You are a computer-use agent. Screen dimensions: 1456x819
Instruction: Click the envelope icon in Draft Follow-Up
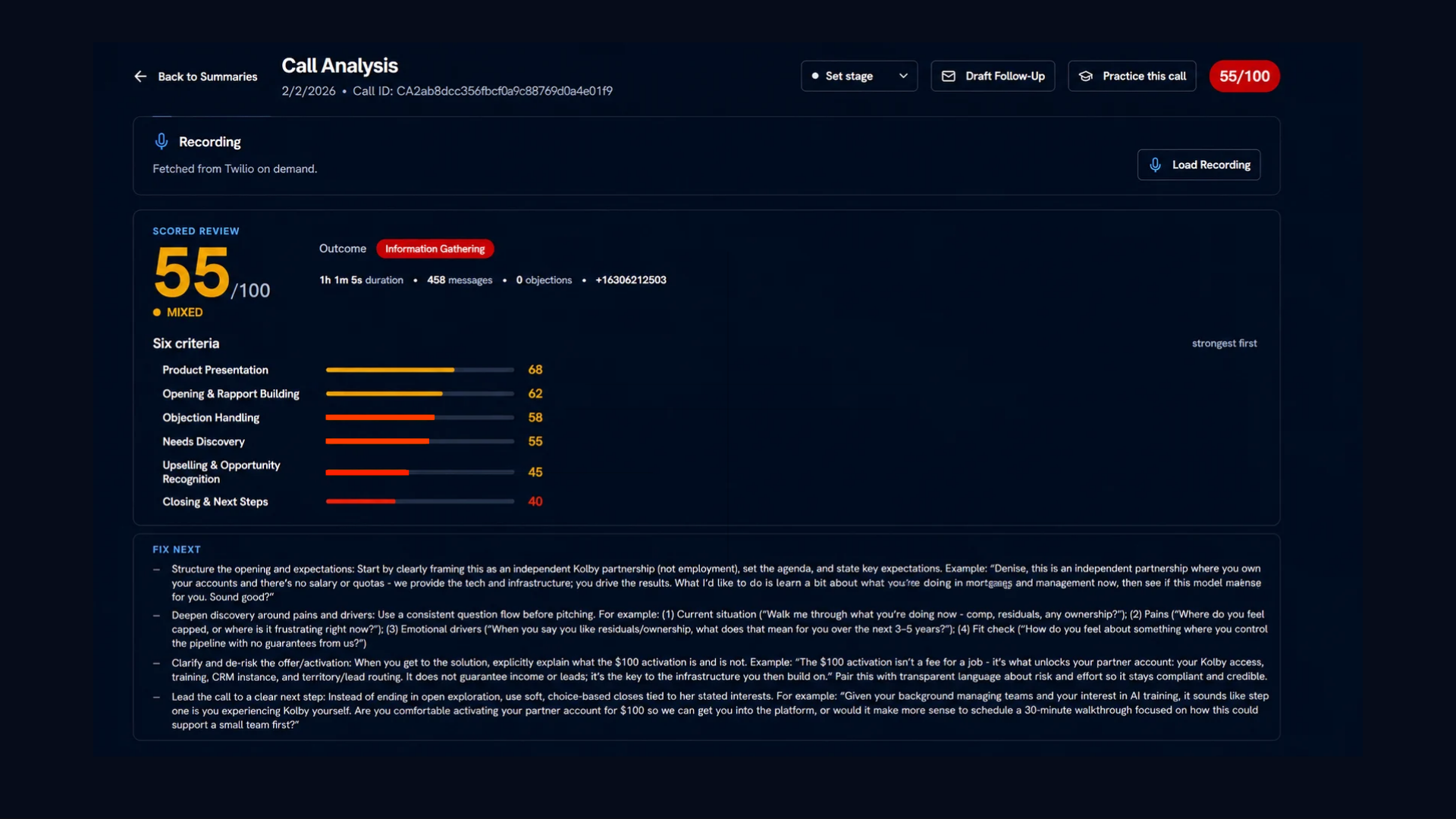[x=948, y=77]
